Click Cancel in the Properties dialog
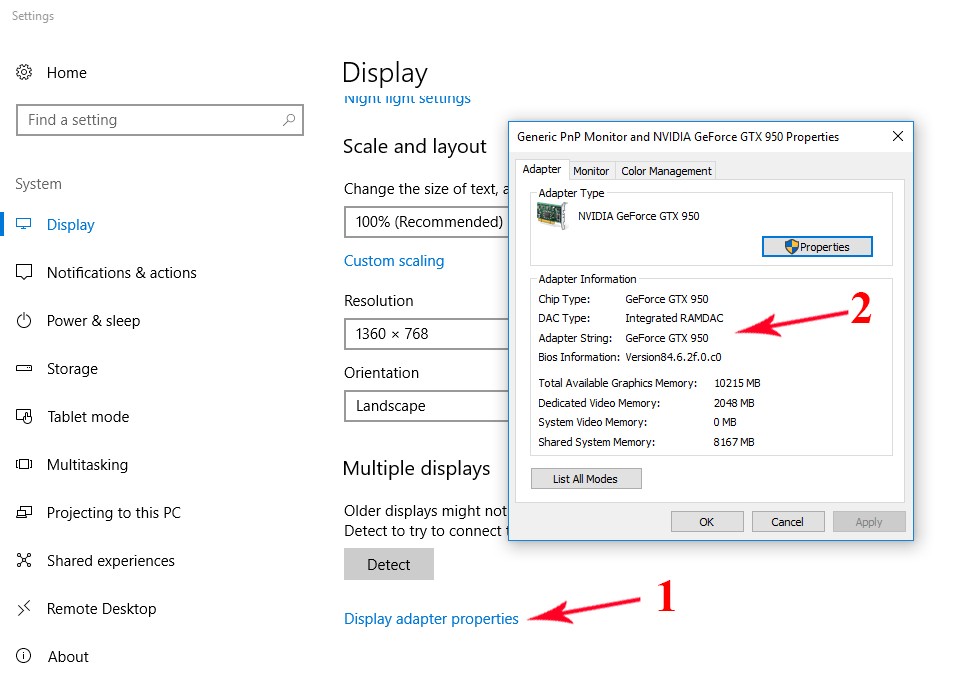955x681 pixels. [788, 522]
